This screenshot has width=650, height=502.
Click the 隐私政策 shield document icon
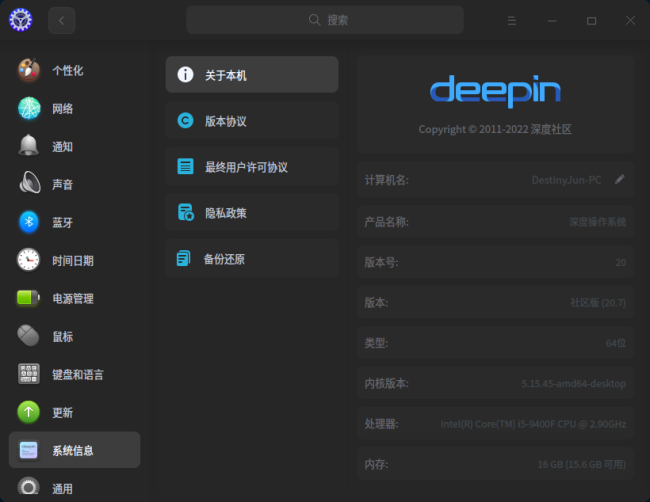186,212
